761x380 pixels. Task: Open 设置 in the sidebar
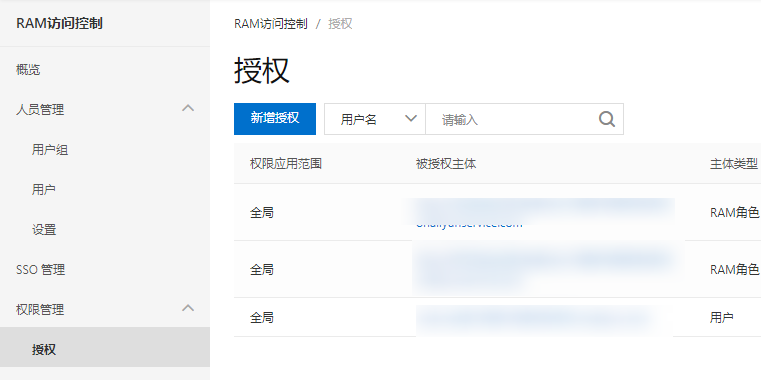click(x=44, y=230)
